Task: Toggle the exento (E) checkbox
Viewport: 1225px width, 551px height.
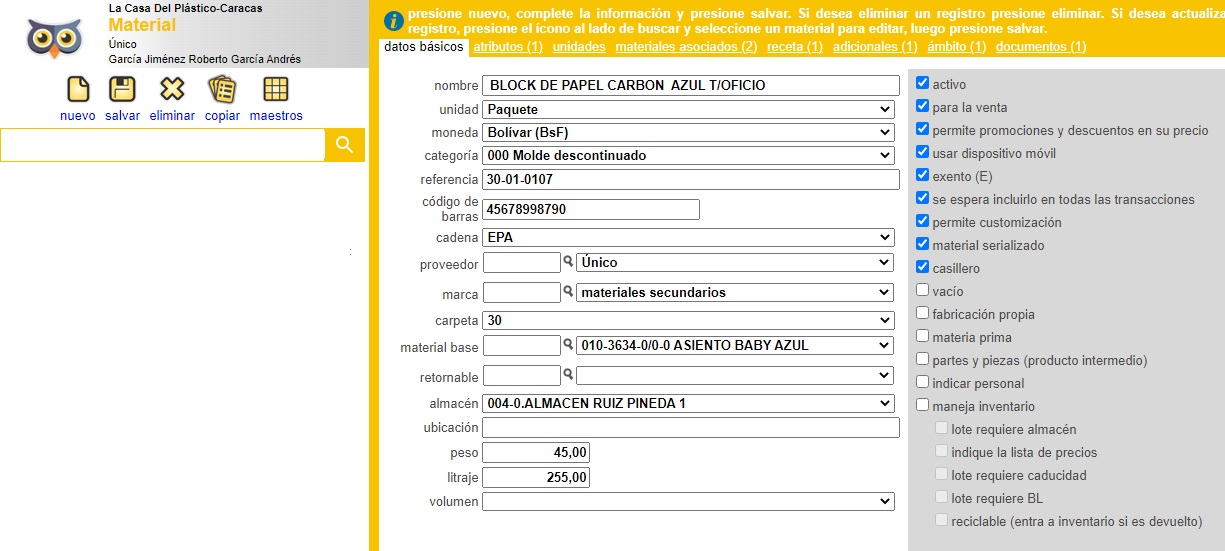Action: point(923,175)
